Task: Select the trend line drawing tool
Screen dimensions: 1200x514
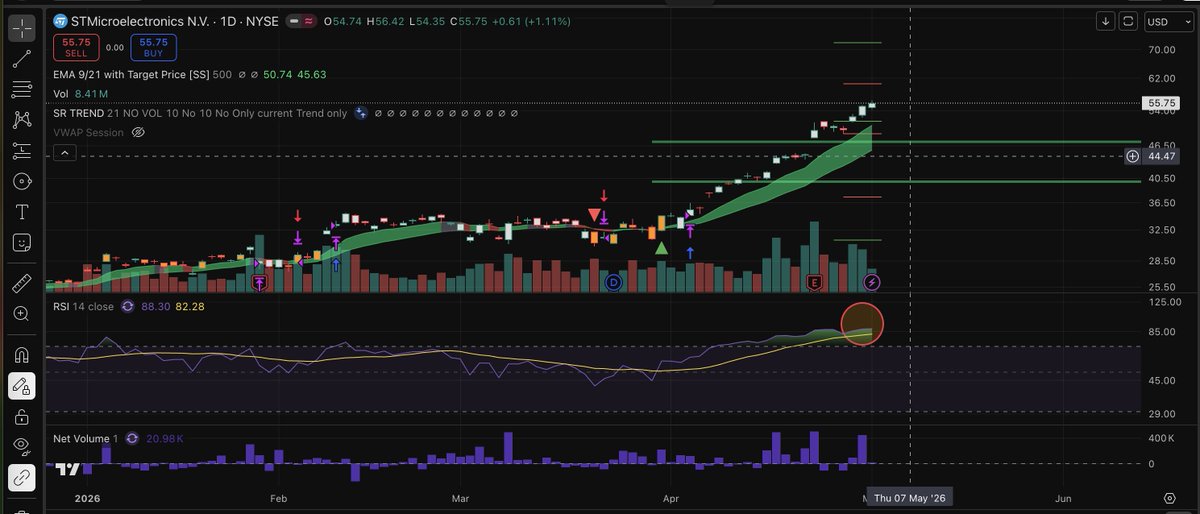Action: (x=21, y=59)
